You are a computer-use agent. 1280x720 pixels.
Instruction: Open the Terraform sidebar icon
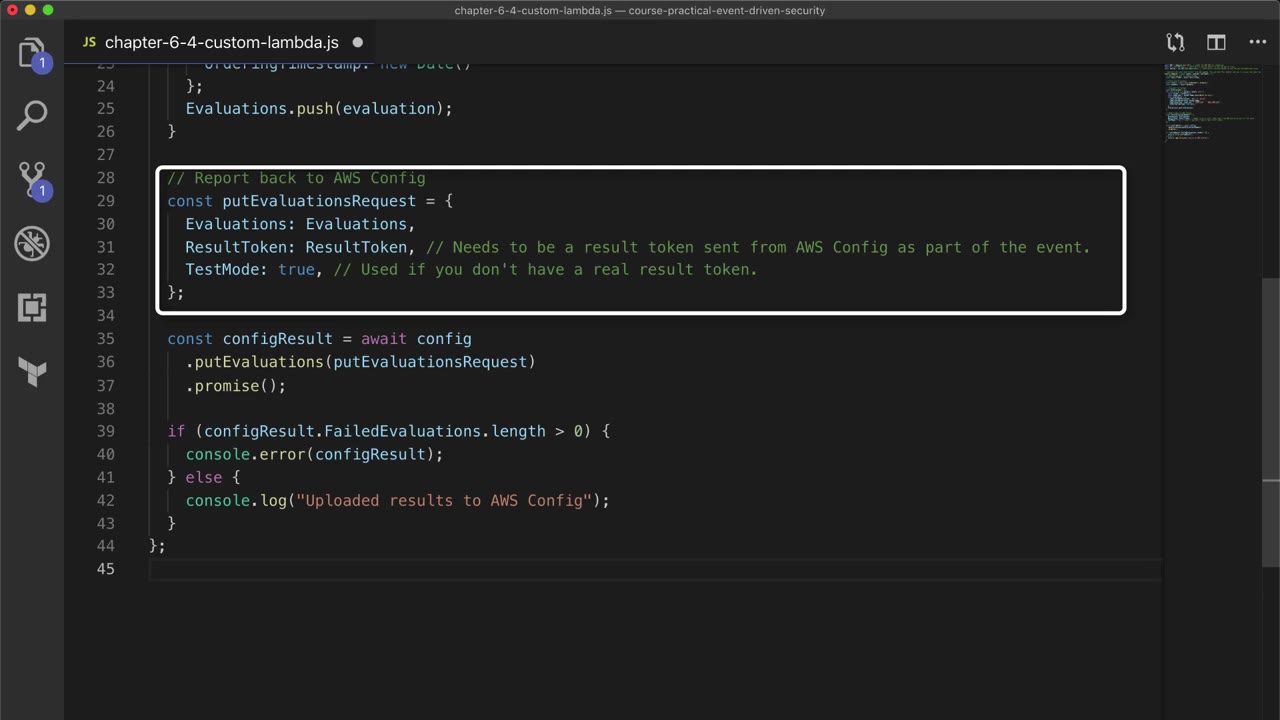pos(32,371)
